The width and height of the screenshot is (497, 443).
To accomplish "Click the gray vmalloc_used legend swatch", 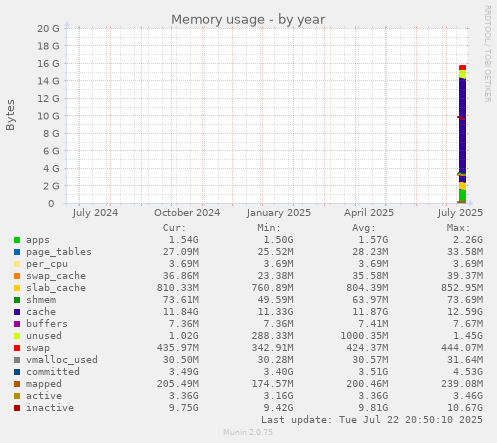I will click(17, 360).
